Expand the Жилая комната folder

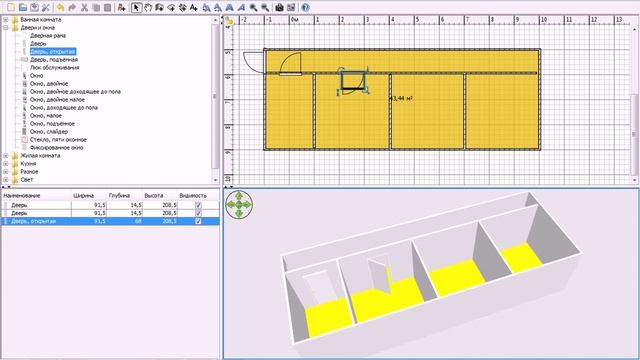[6, 156]
